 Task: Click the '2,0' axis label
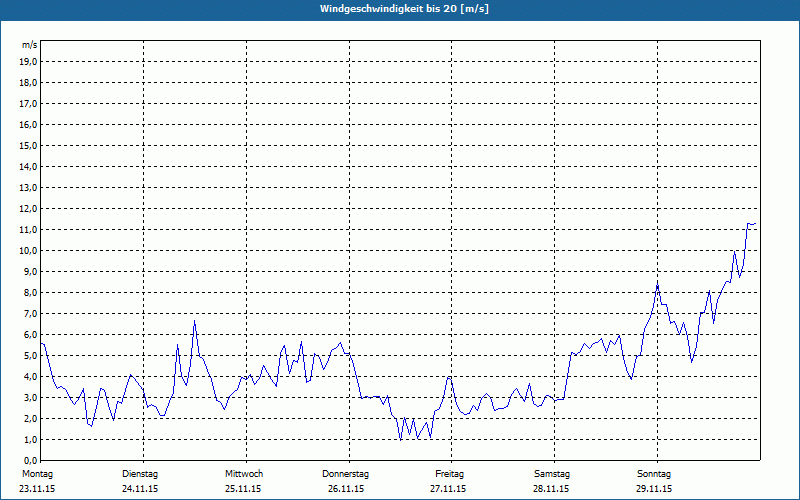pyautogui.click(x=30, y=418)
